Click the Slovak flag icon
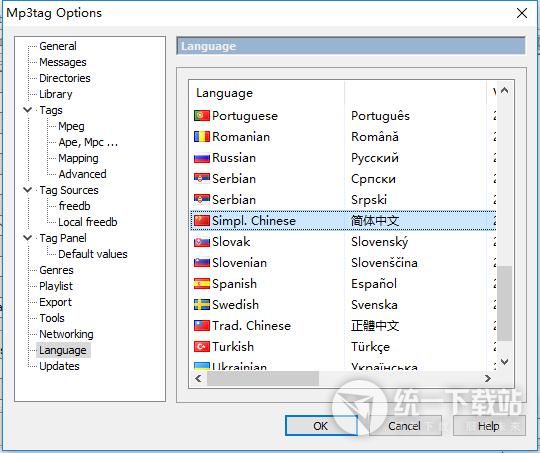The width and height of the screenshot is (540, 453). click(x=202, y=242)
